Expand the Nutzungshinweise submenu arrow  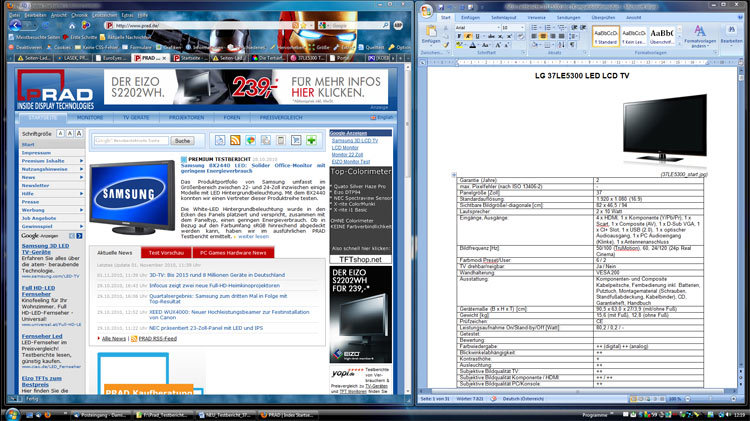(x=81, y=169)
